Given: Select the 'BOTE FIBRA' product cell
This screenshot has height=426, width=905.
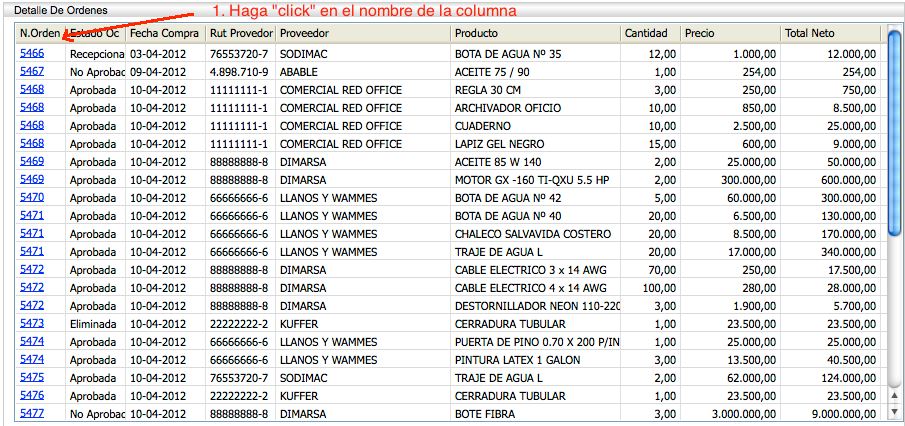Looking at the screenshot, I should pyautogui.click(x=536, y=414).
